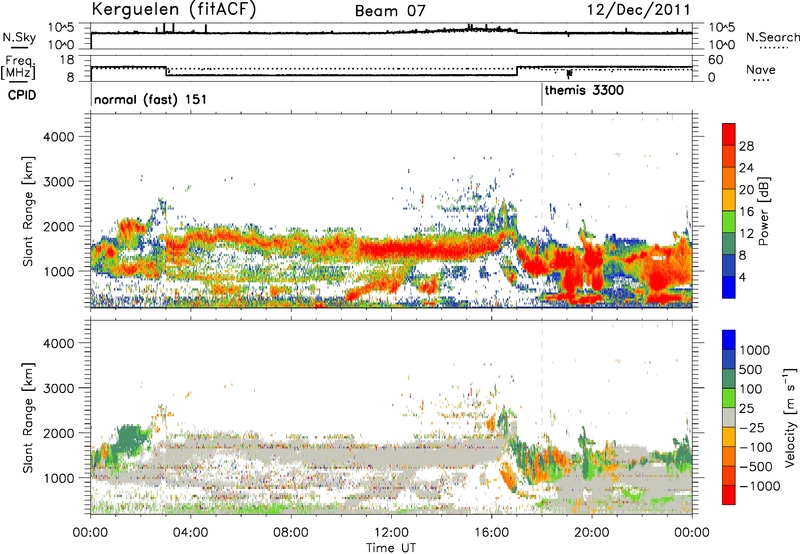The height and width of the screenshot is (554, 800).
Task: Click the '500' tick on Velocity colorbar
Action: click(751, 369)
